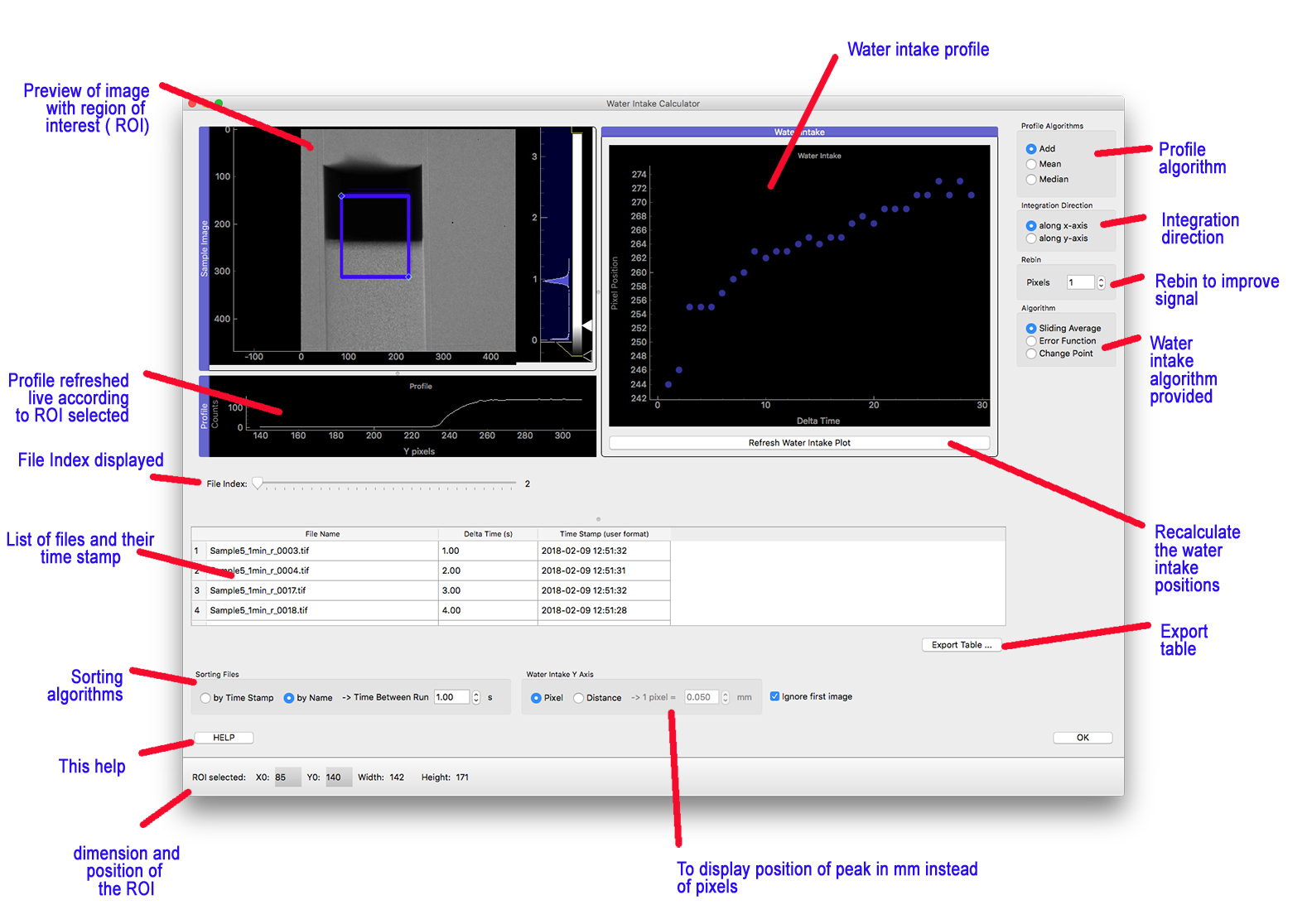Sort files by Time Stamp
The height and width of the screenshot is (924, 1307).
coord(205,698)
